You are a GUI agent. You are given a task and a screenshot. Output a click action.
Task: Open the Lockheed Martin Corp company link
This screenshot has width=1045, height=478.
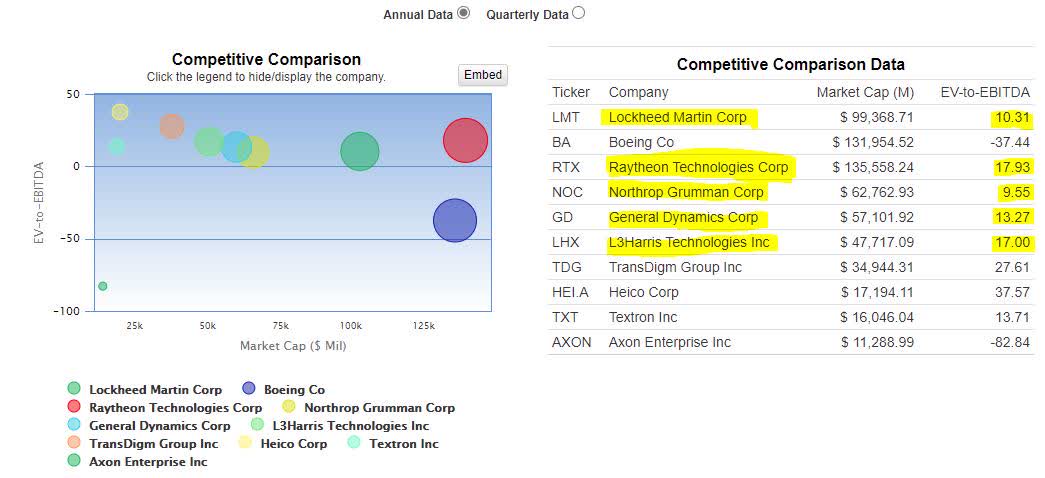click(677, 117)
